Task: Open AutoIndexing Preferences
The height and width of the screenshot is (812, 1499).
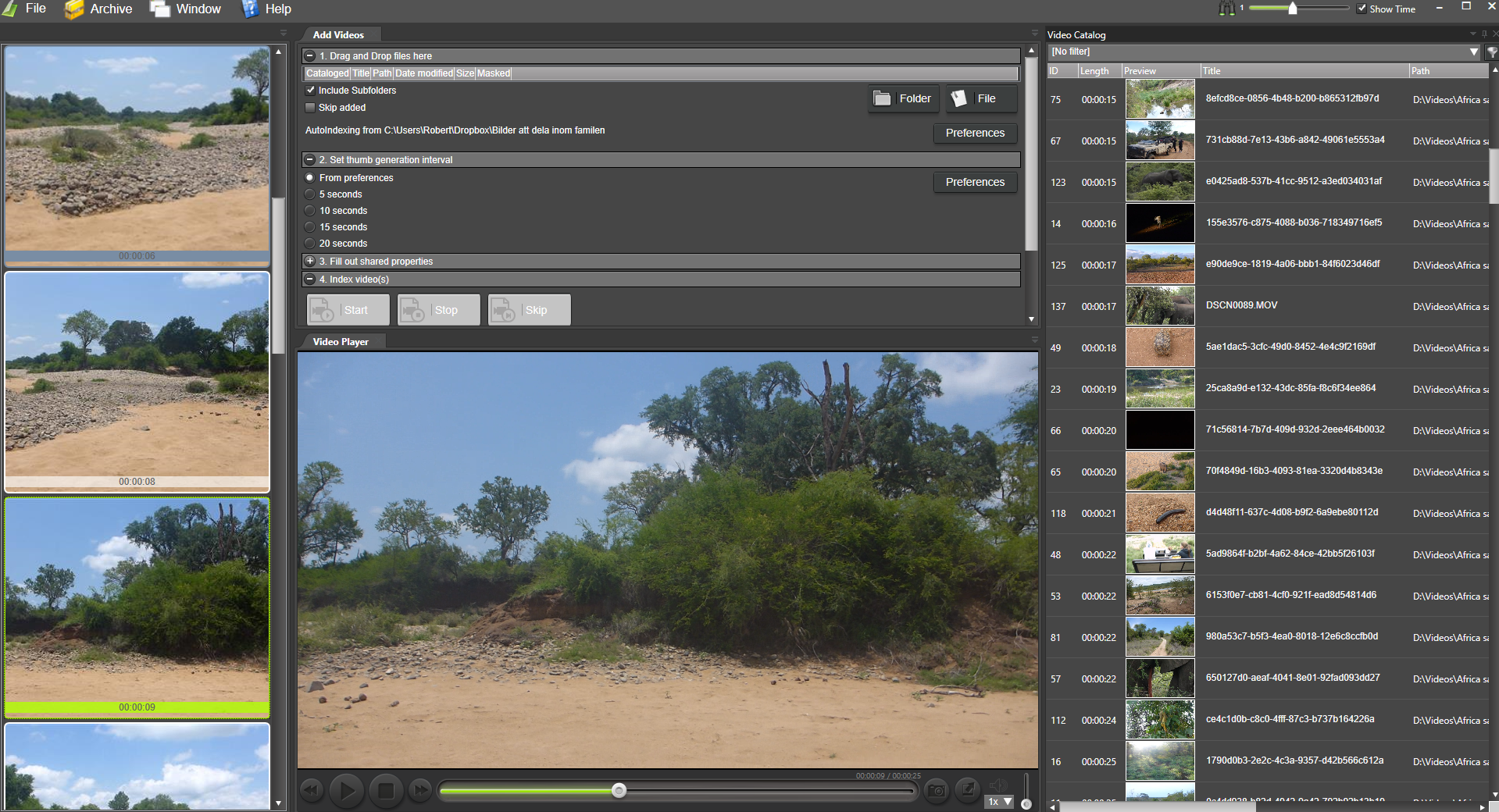Action: [975, 133]
